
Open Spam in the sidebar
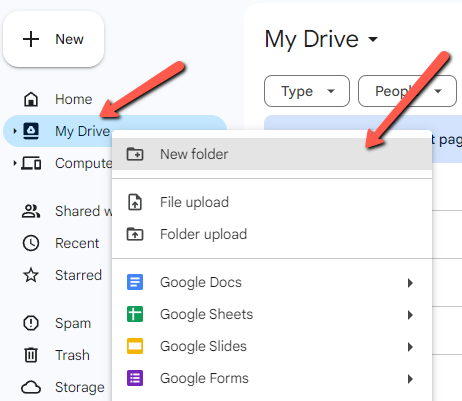tap(73, 323)
